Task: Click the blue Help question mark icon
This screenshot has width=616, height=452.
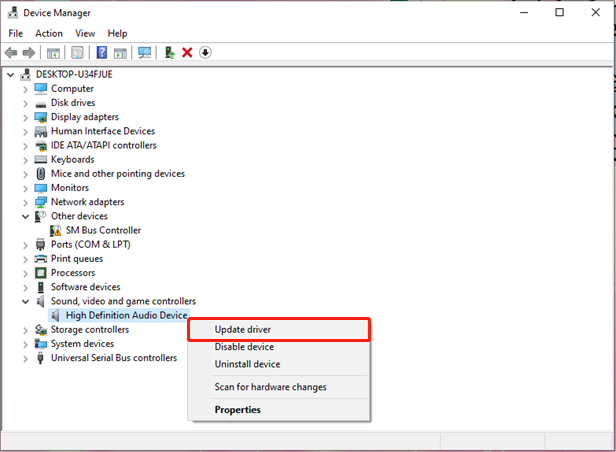Action: (102, 53)
